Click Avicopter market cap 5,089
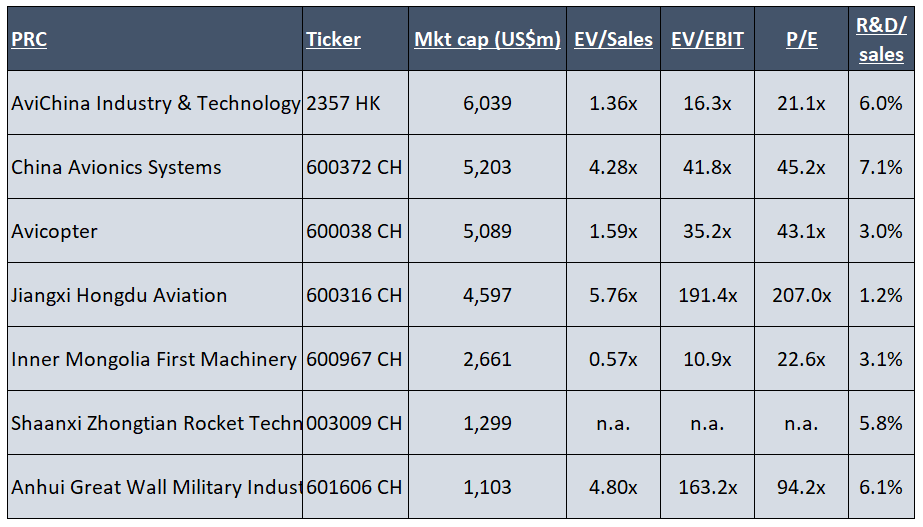This screenshot has width=923, height=527. coord(487,231)
